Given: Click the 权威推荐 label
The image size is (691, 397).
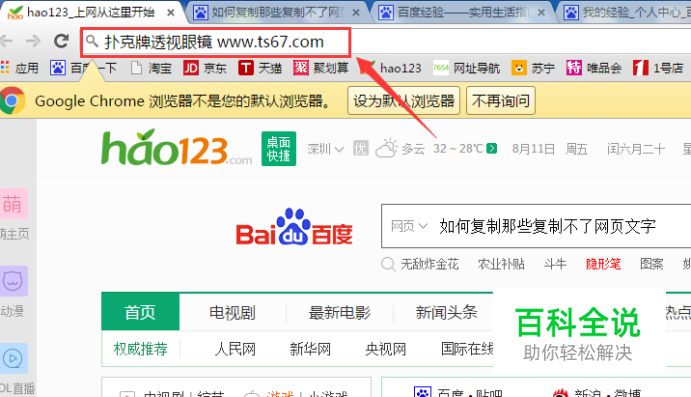Looking at the screenshot, I should click(x=140, y=349).
